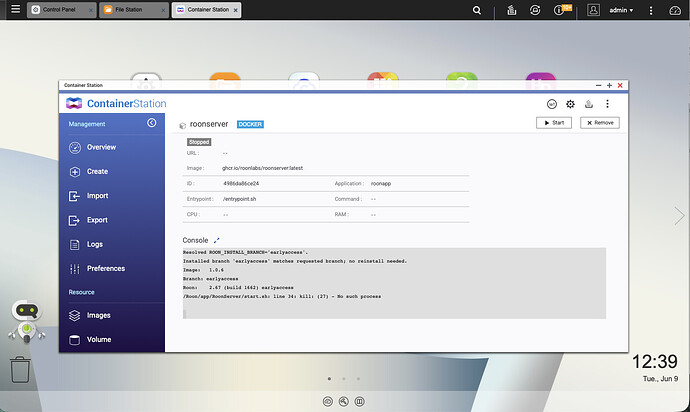Open the QTS main menu hamburger icon

point(15,9)
